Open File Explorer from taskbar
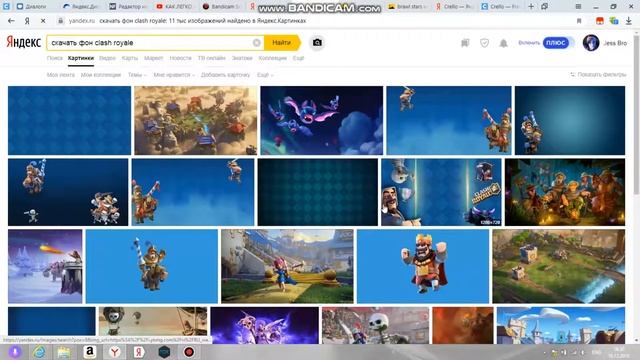The width and height of the screenshot is (640, 360). tap(64, 352)
